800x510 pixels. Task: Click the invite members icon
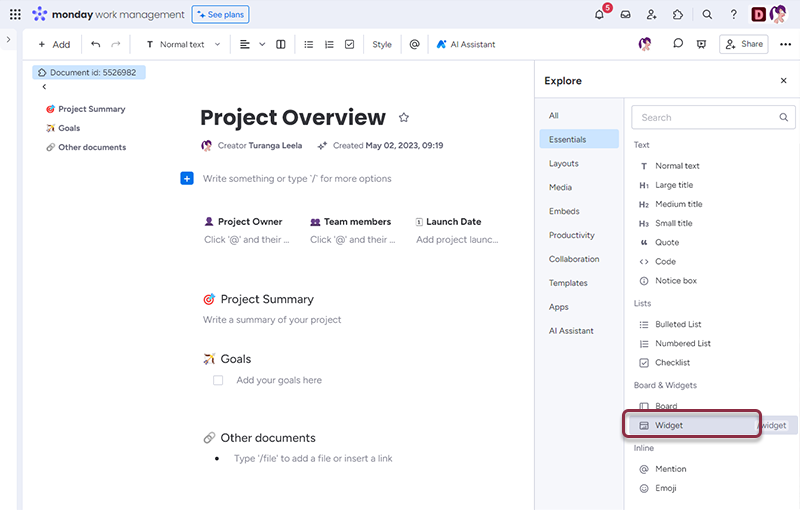652,15
